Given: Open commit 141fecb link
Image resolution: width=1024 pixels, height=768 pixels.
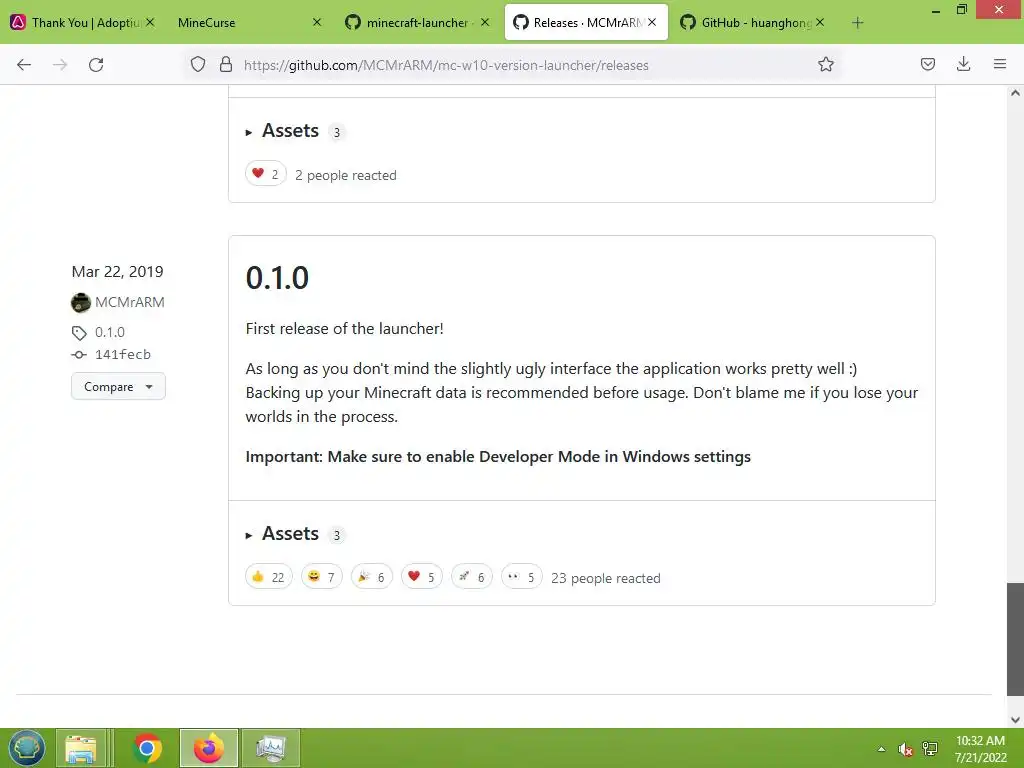Looking at the screenshot, I should pyautogui.click(x=123, y=354).
